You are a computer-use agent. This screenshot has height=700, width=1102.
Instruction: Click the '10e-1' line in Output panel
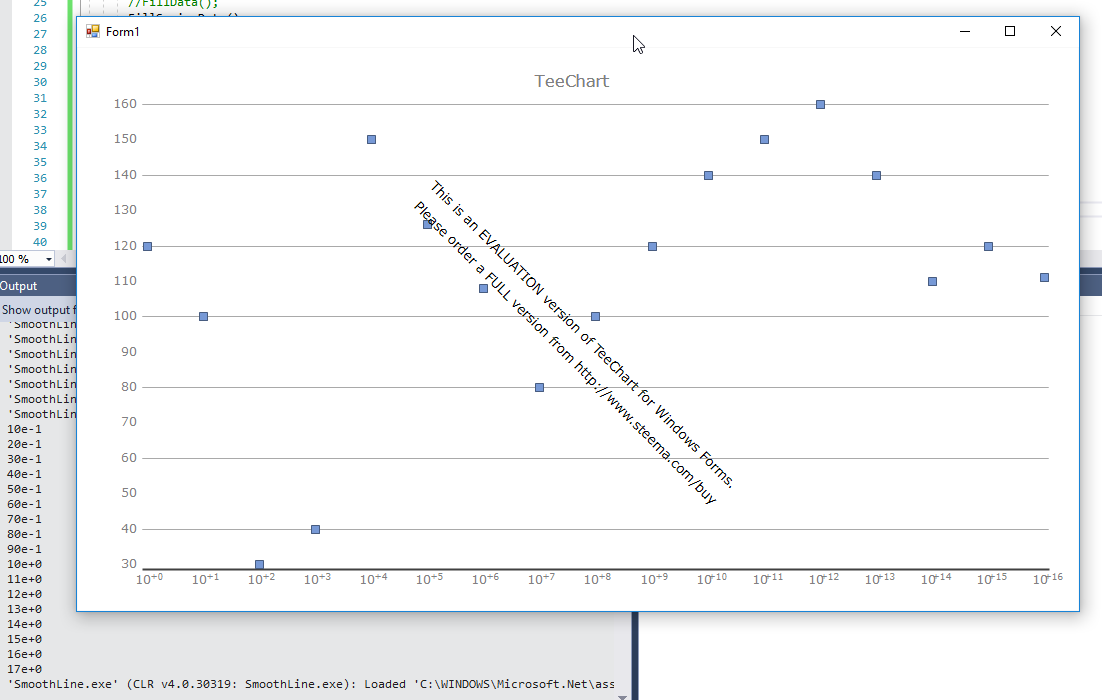[x=25, y=429]
